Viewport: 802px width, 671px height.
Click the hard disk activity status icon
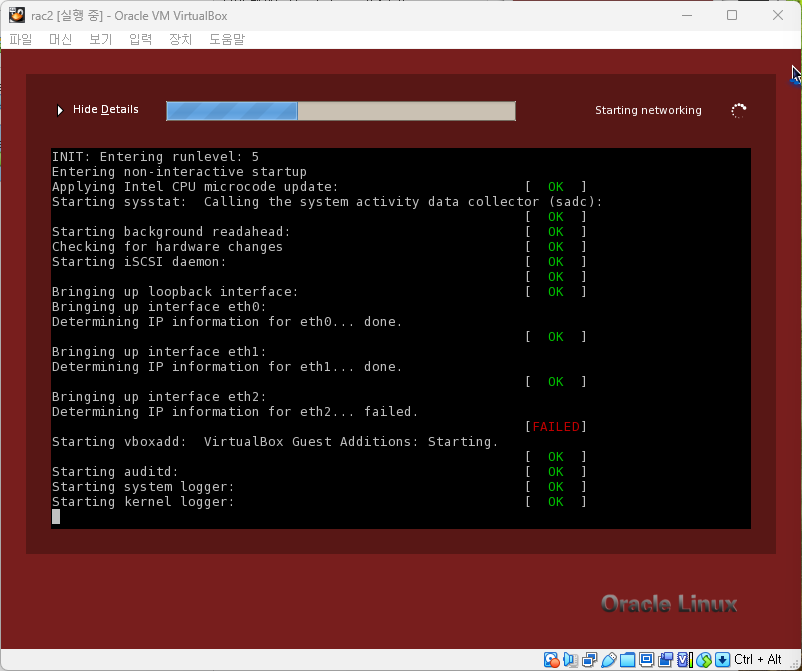[551, 660]
